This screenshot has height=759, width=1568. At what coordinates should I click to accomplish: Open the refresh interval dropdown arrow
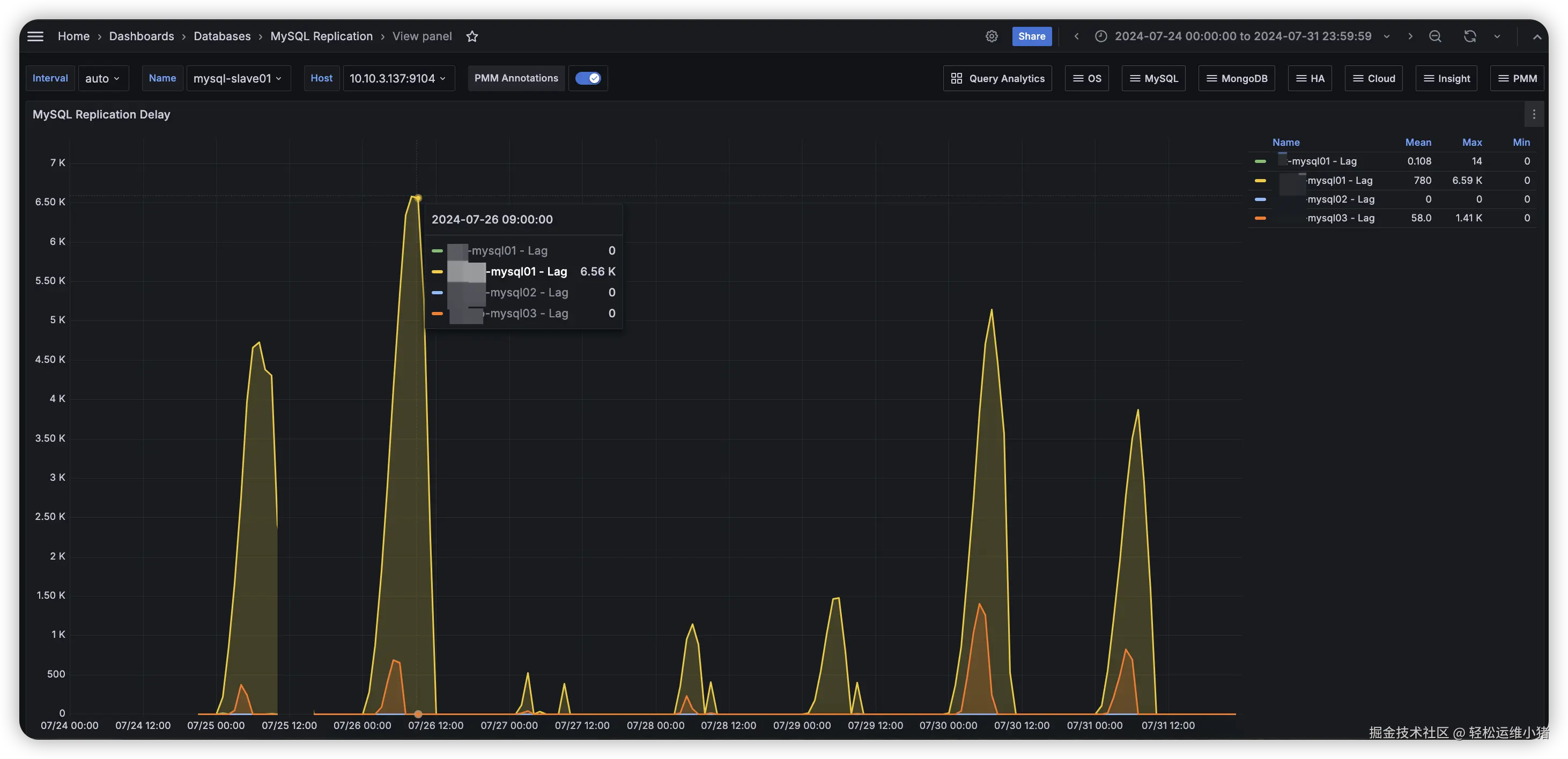[1497, 36]
